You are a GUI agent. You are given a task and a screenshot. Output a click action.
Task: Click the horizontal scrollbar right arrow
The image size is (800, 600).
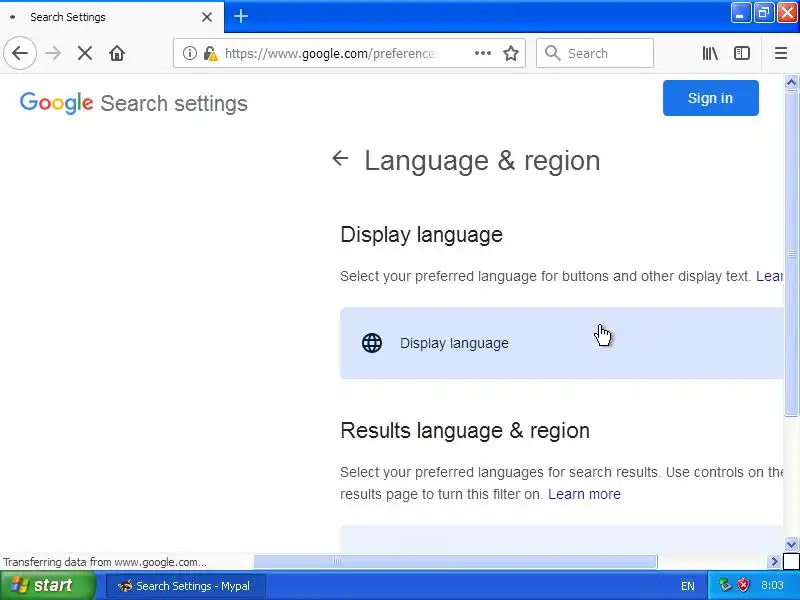click(x=774, y=562)
